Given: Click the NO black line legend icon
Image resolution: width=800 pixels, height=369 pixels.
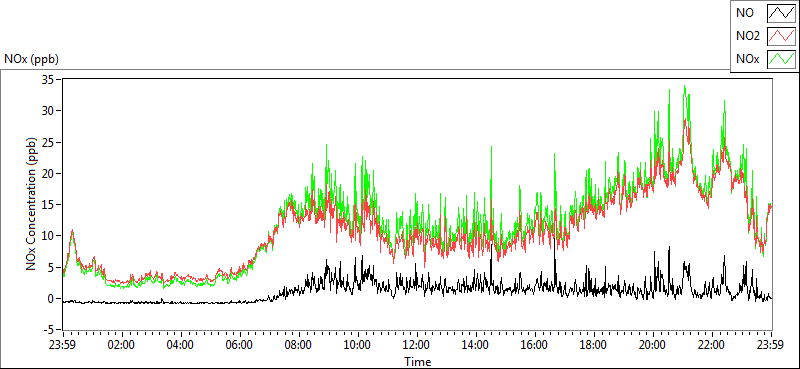Looking at the screenshot, I should [x=781, y=13].
